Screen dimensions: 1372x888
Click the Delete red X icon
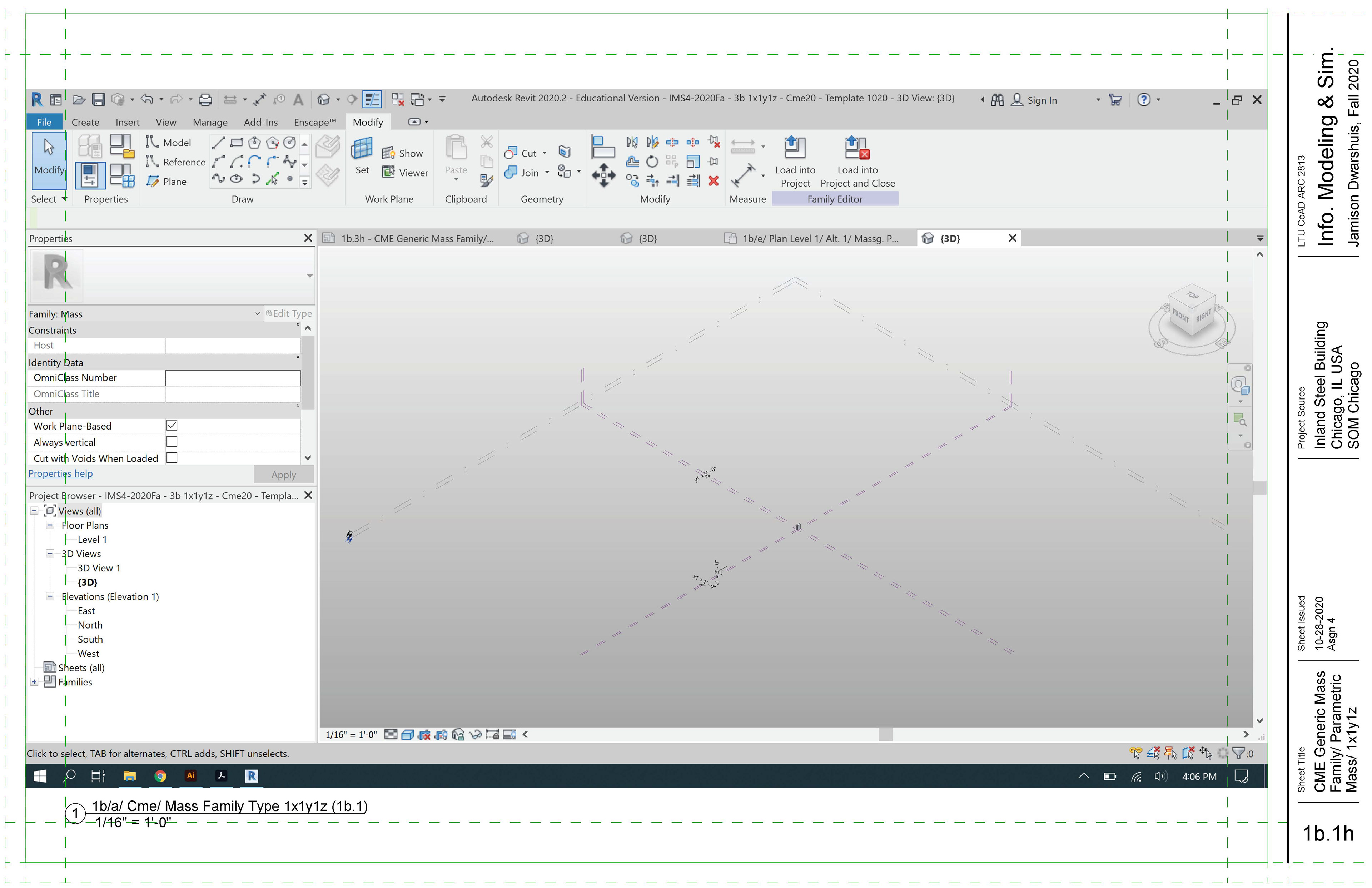pos(713,181)
